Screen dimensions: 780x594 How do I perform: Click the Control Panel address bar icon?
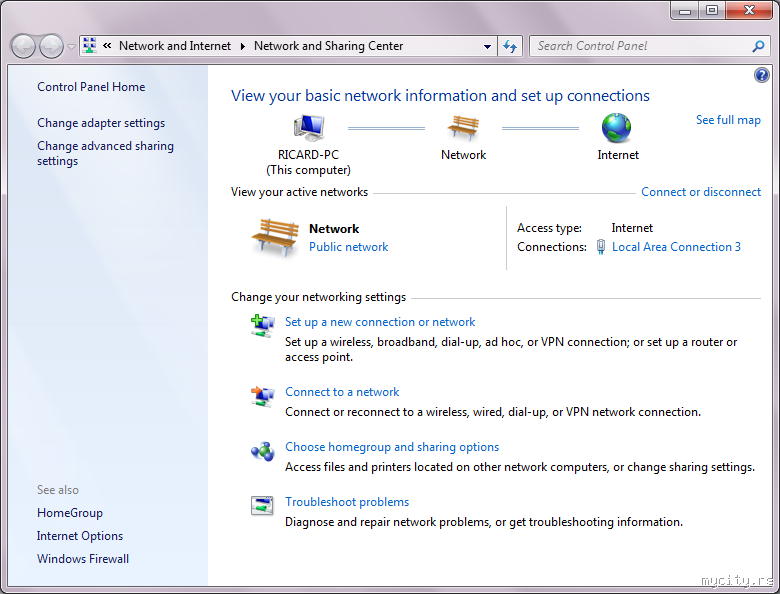coord(90,46)
